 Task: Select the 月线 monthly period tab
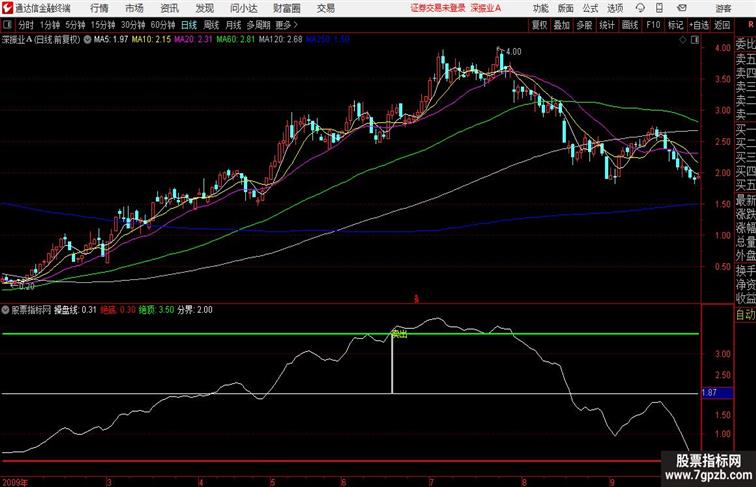233,25
